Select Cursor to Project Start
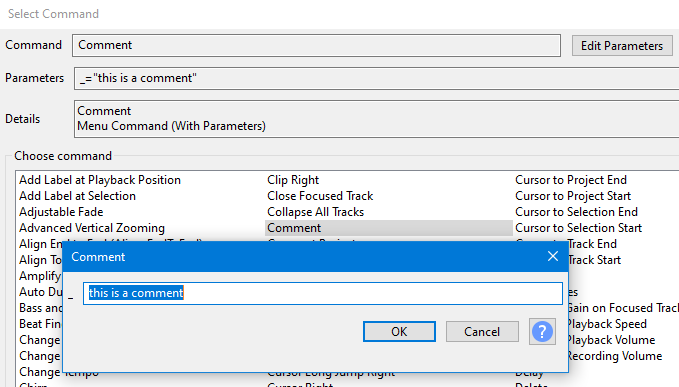679x387 pixels. [x=573, y=196]
